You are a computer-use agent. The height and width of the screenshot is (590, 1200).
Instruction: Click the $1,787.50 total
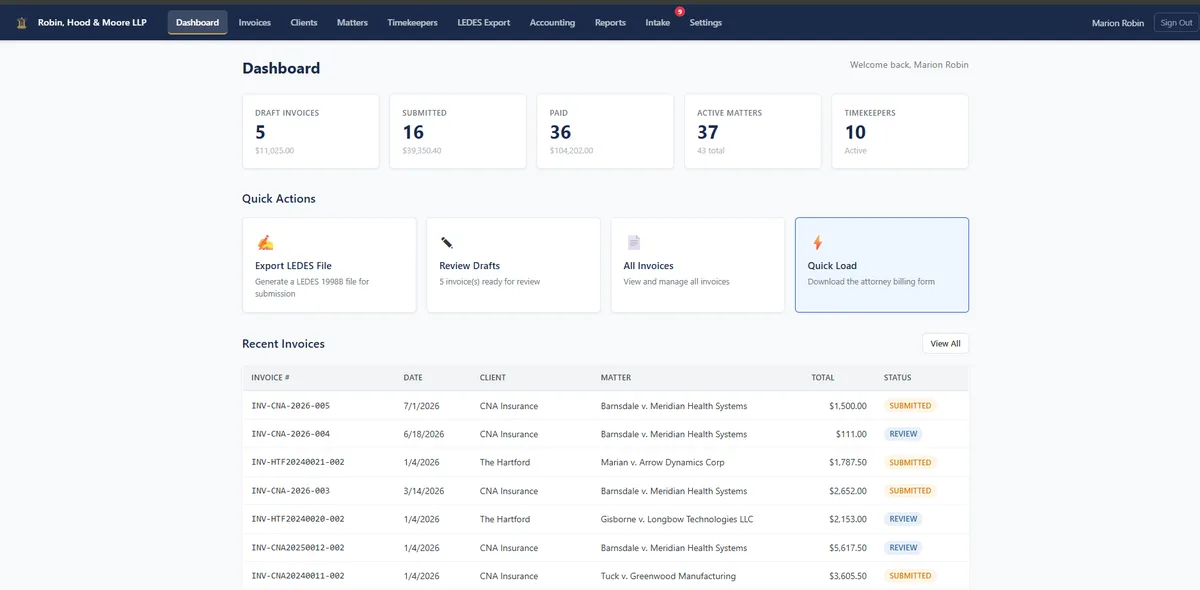[848, 463]
